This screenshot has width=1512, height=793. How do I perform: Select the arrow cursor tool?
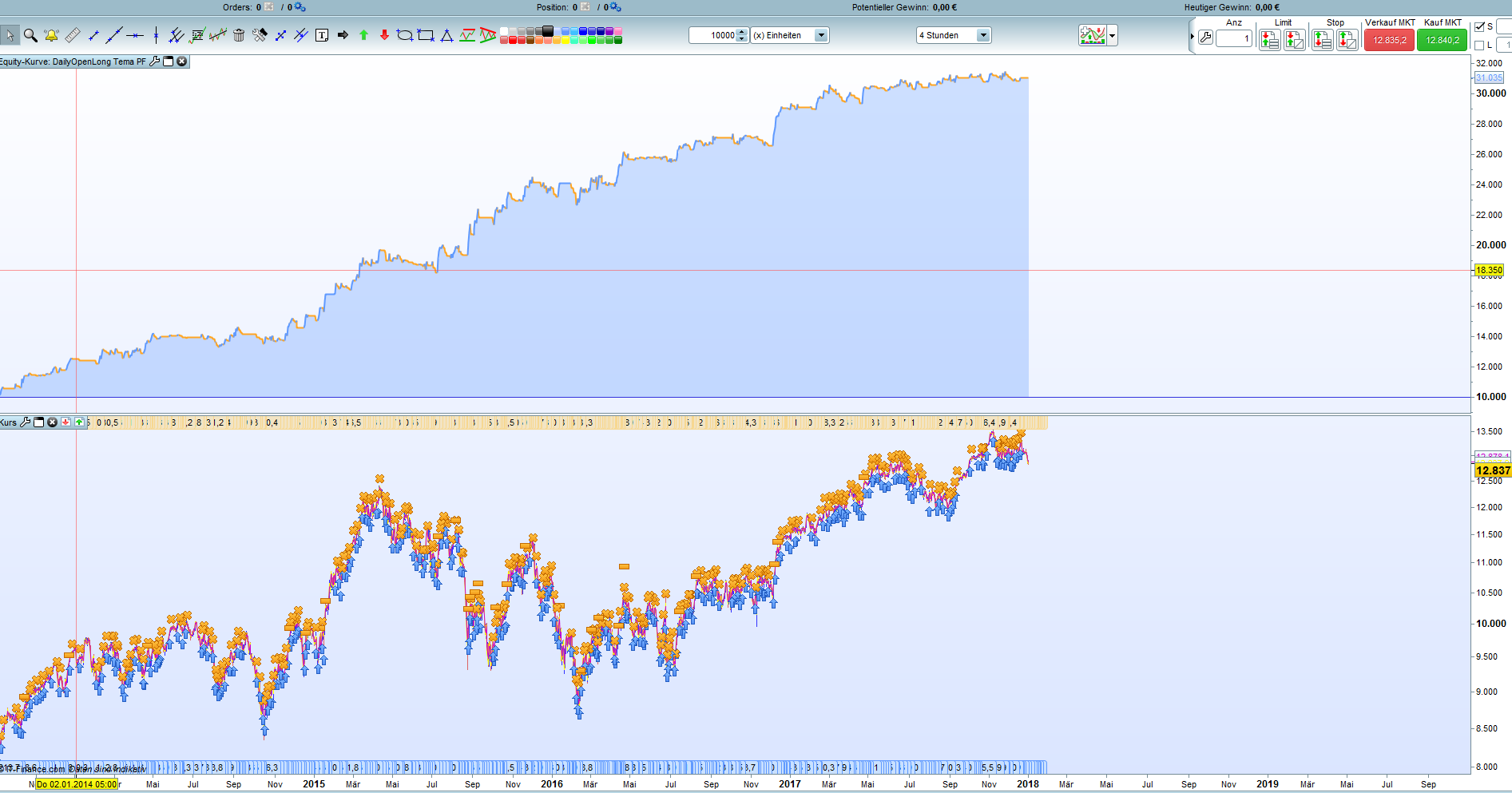point(10,35)
